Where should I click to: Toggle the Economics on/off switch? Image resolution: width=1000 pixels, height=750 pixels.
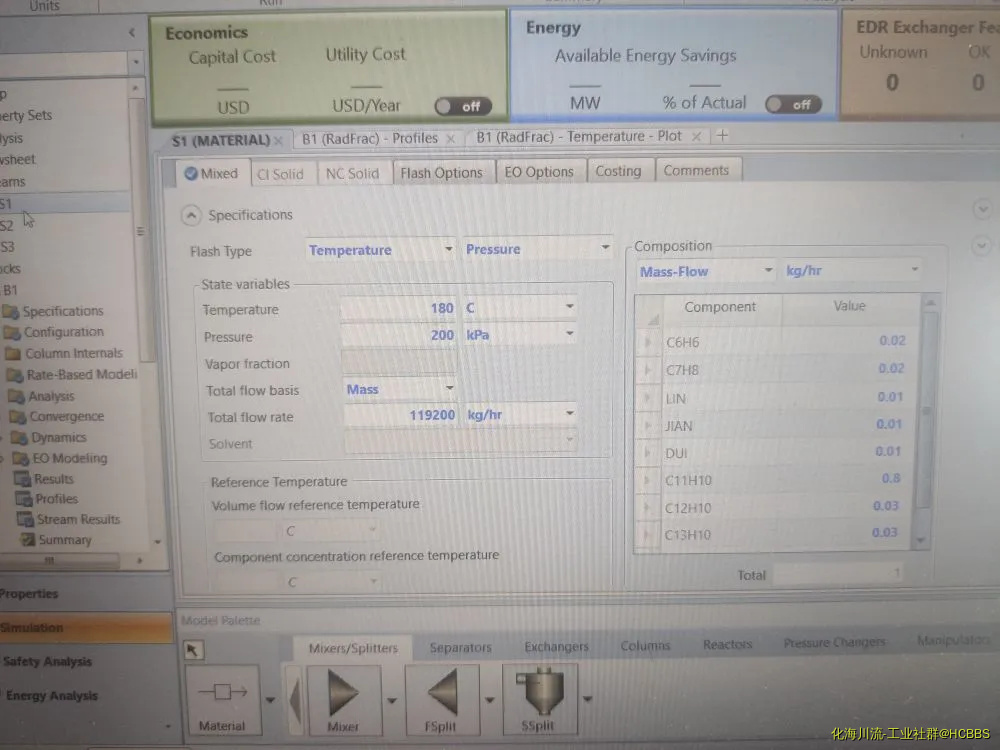[462, 106]
